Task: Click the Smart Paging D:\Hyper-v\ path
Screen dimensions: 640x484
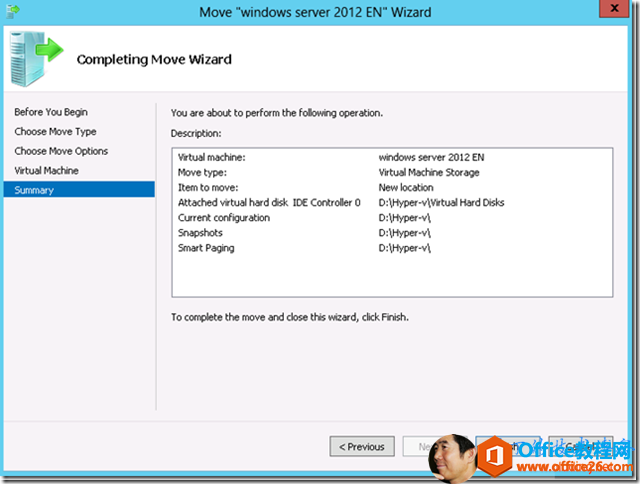Action: click(x=404, y=248)
